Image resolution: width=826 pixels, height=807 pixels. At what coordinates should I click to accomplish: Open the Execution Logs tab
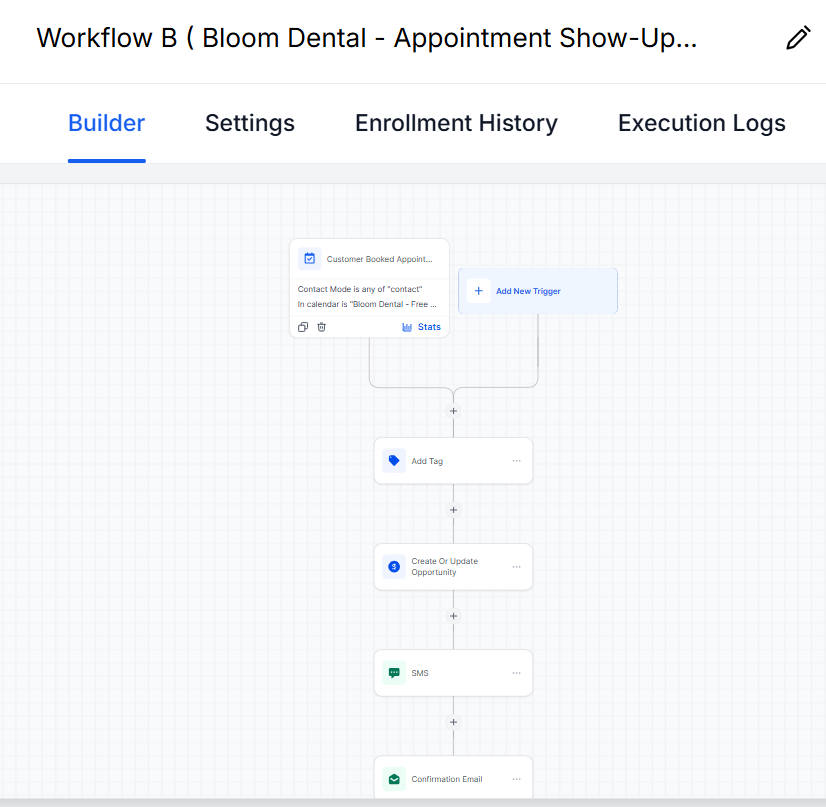tap(702, 123)
